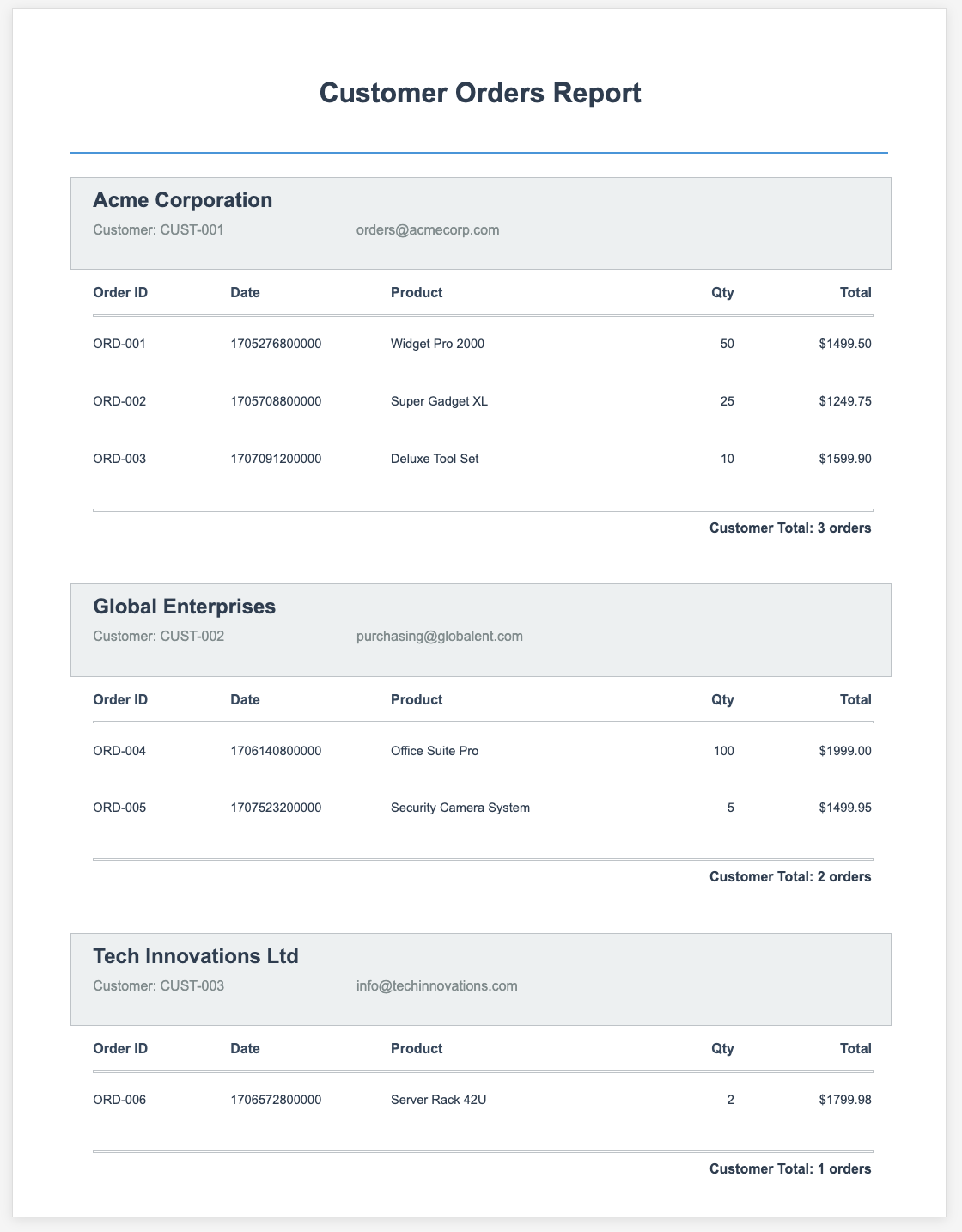Click the Deluxe Tool Set product cell
The image size is (962, 1232).
(x=435, y=459)
